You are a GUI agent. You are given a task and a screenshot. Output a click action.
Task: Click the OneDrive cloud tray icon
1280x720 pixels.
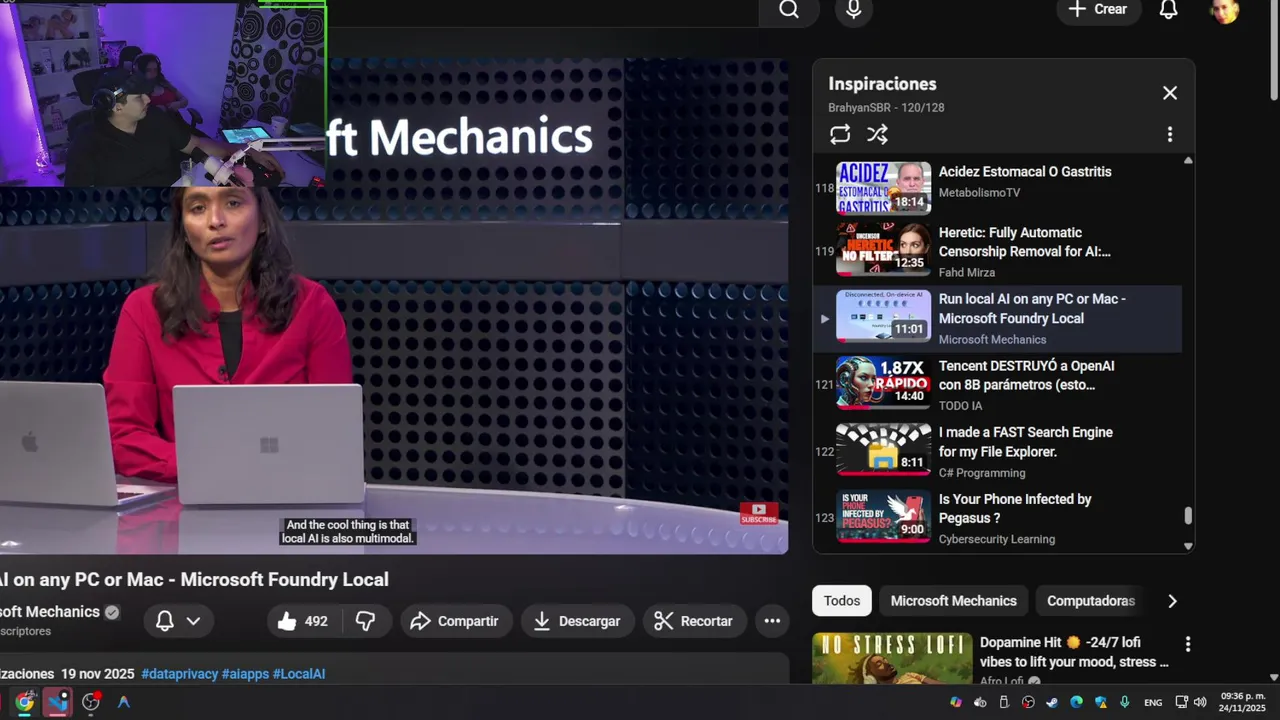[980, 702]
